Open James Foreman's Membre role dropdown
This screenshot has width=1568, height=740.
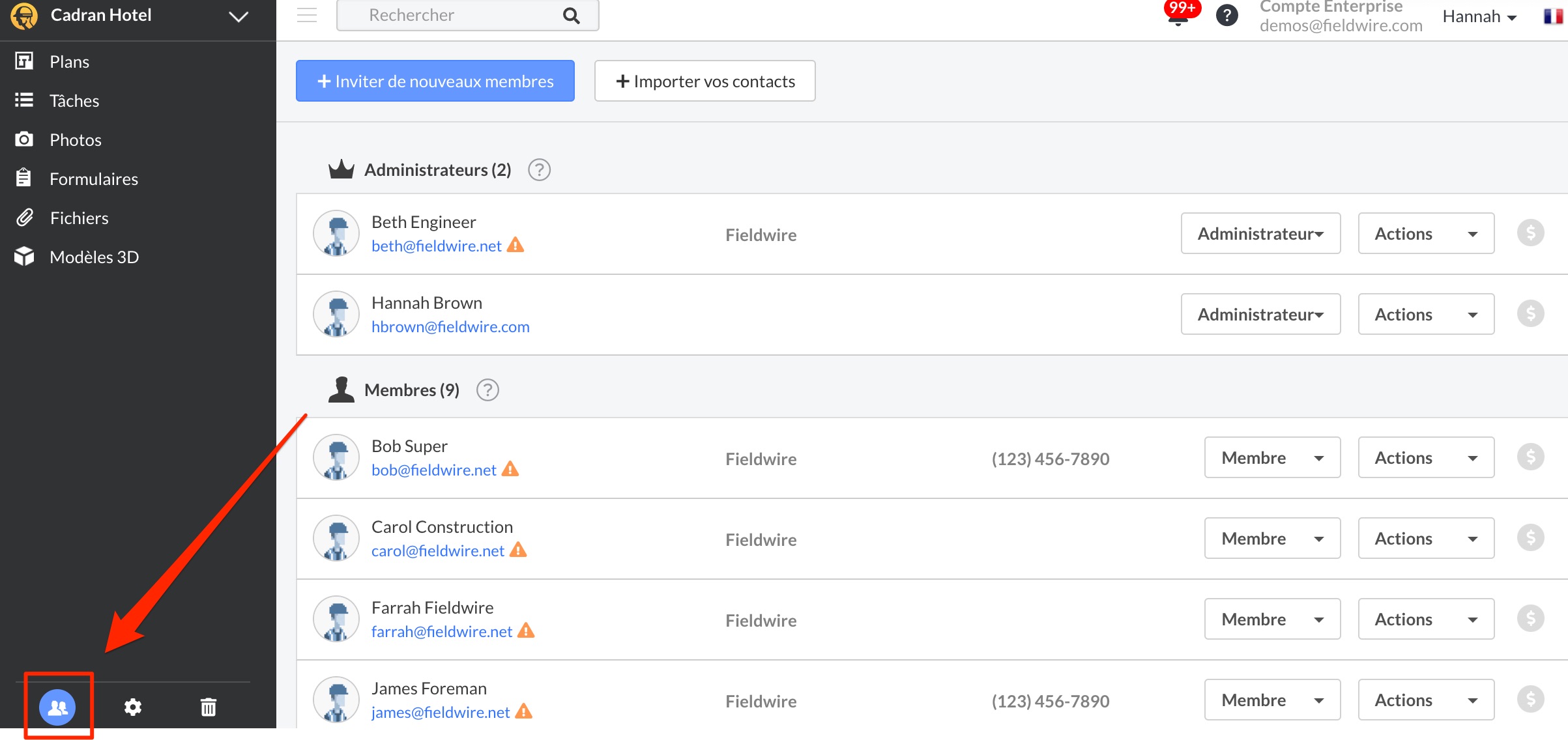(x=1272, y=700)
